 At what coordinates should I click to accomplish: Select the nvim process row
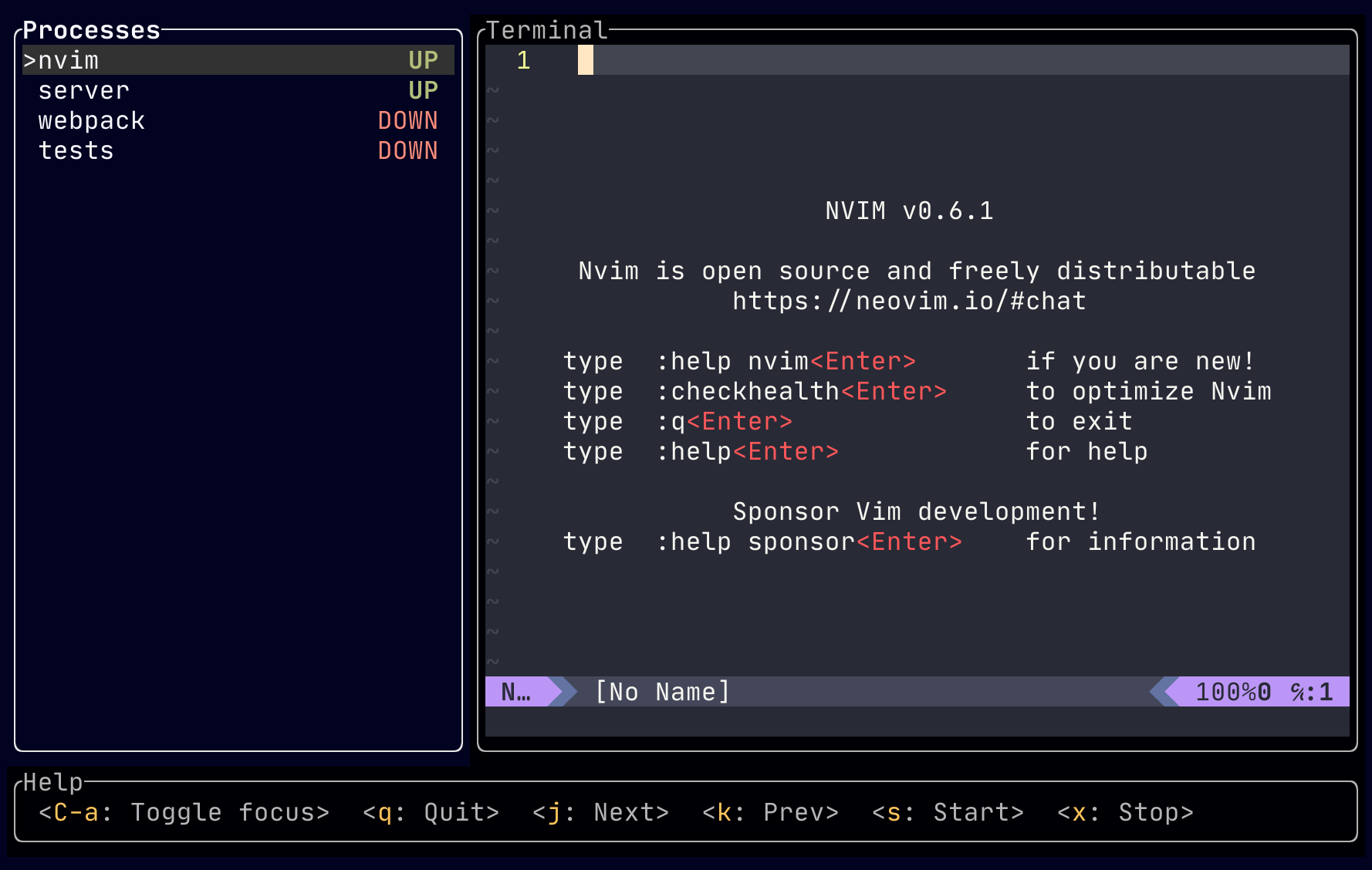(238, 60)
